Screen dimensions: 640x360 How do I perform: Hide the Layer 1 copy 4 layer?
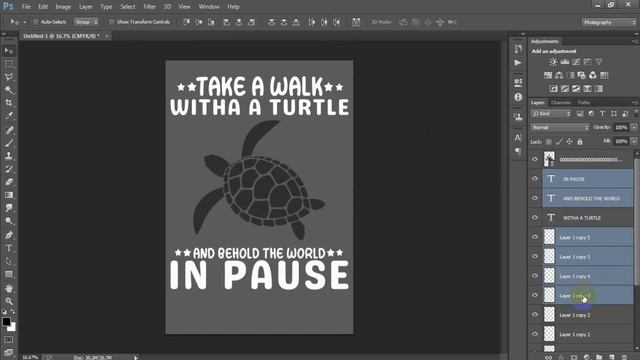pos(535,276)
